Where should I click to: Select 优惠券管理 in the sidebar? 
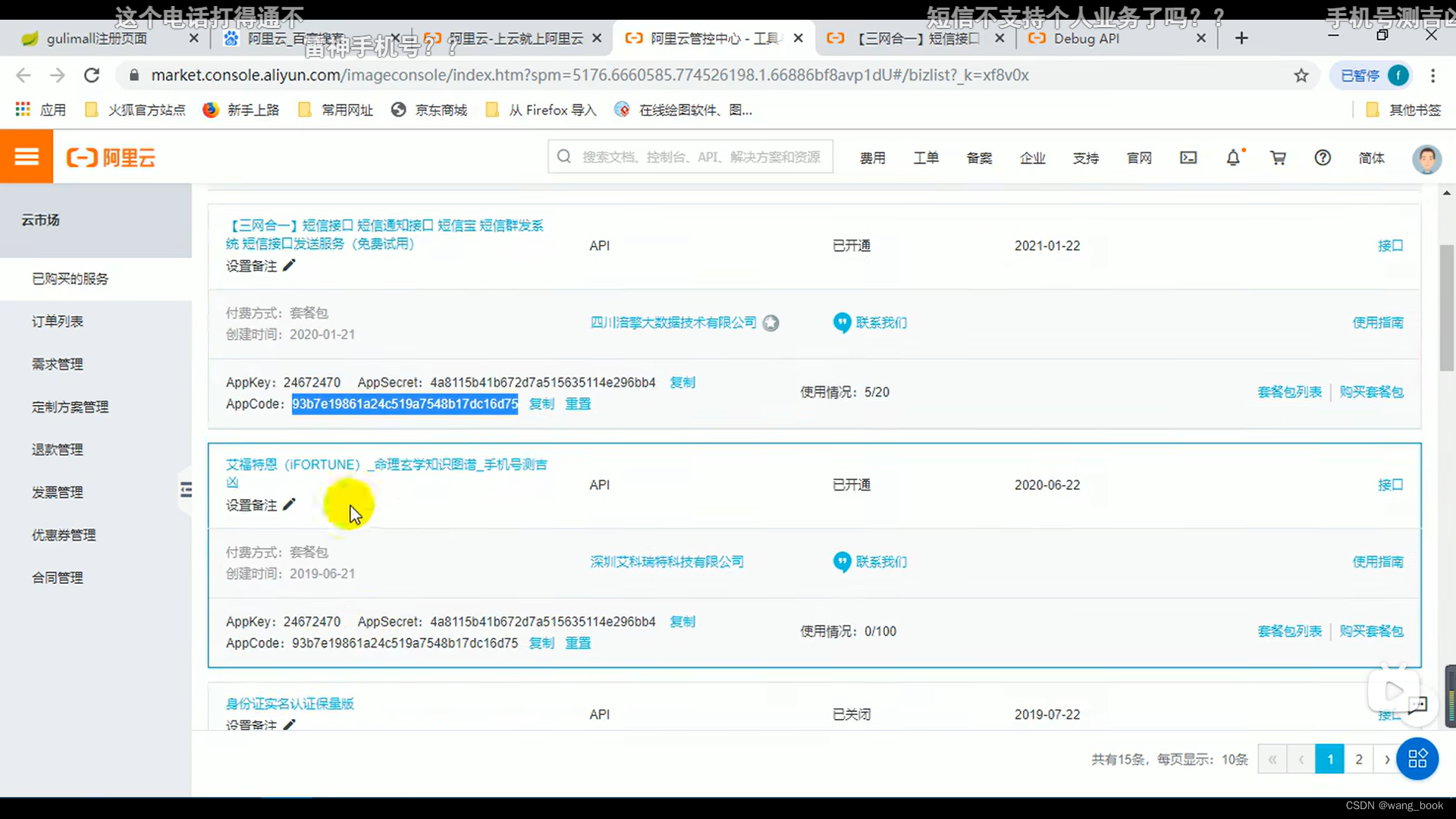[96, 535]
